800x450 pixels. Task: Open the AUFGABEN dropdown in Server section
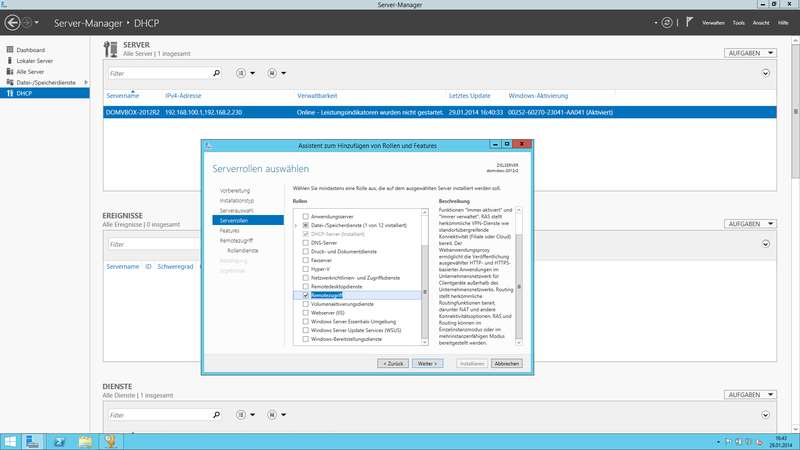(x=749, y=54)
